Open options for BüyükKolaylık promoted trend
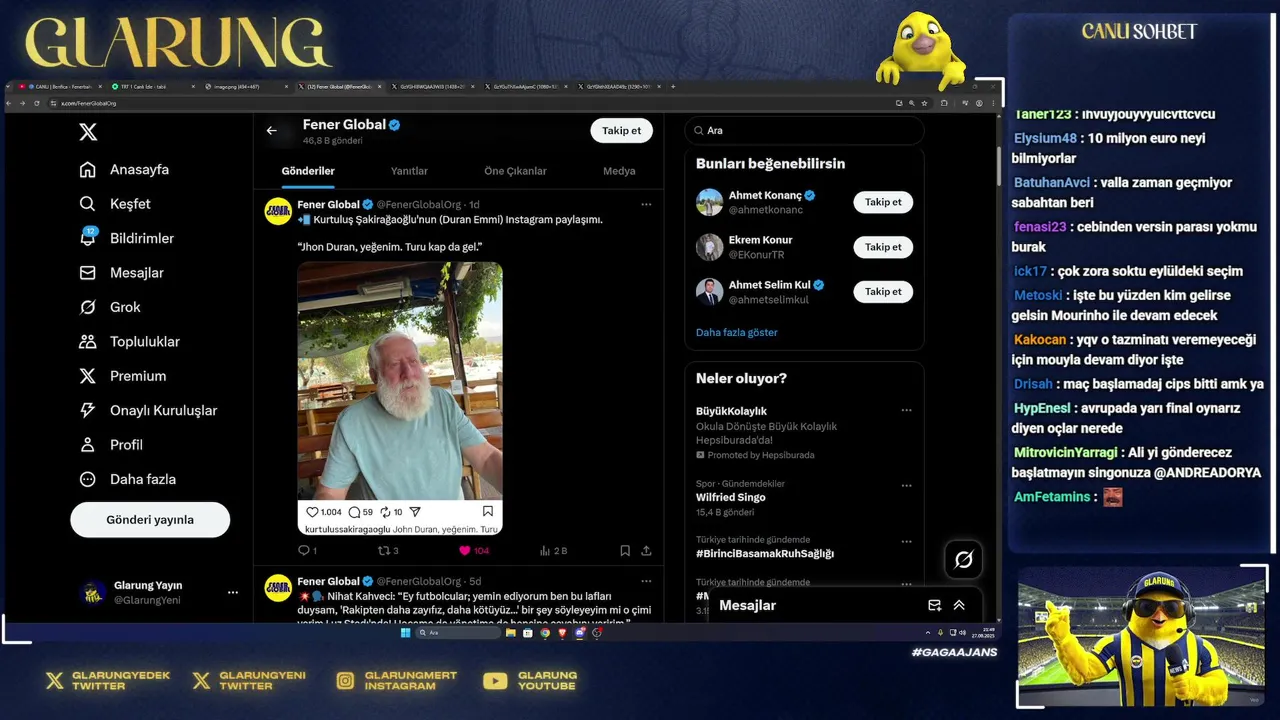The height and width of the screenshot is (720, 1280). [x=906, y=411]
